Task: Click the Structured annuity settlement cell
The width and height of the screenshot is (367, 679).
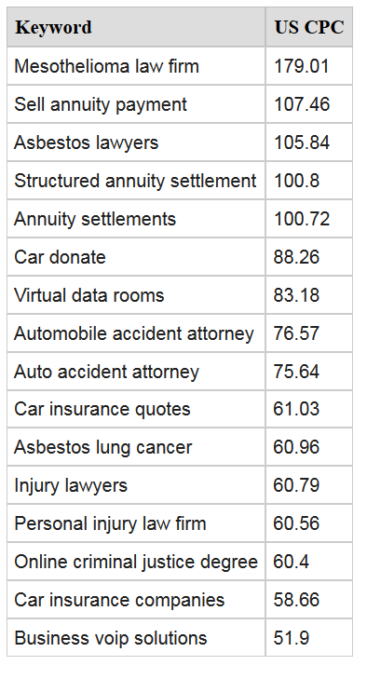Action: click(x=136, y=181)
